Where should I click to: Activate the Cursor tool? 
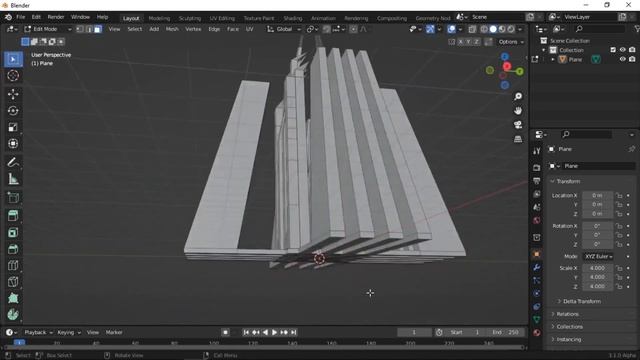pyautogui.click(x=13, y=76)
